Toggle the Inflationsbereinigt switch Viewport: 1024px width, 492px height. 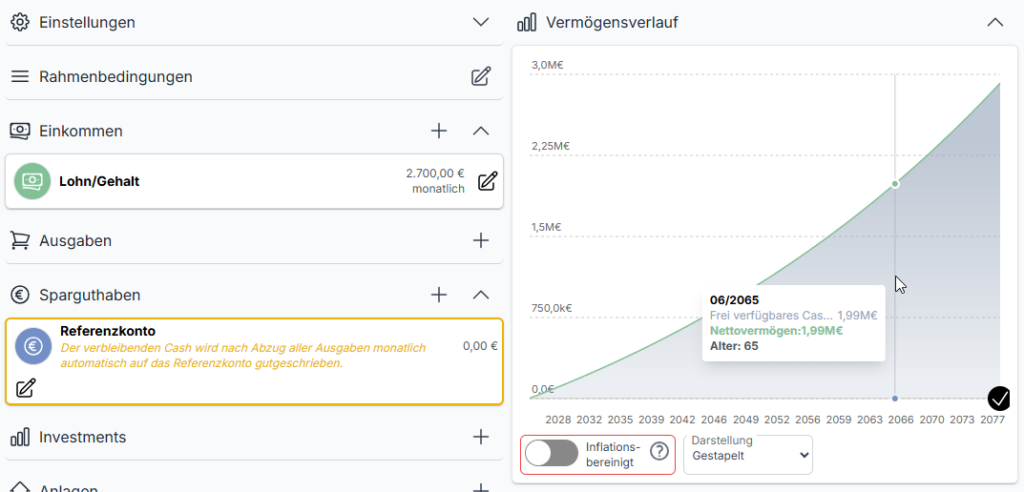coord(552,453)
